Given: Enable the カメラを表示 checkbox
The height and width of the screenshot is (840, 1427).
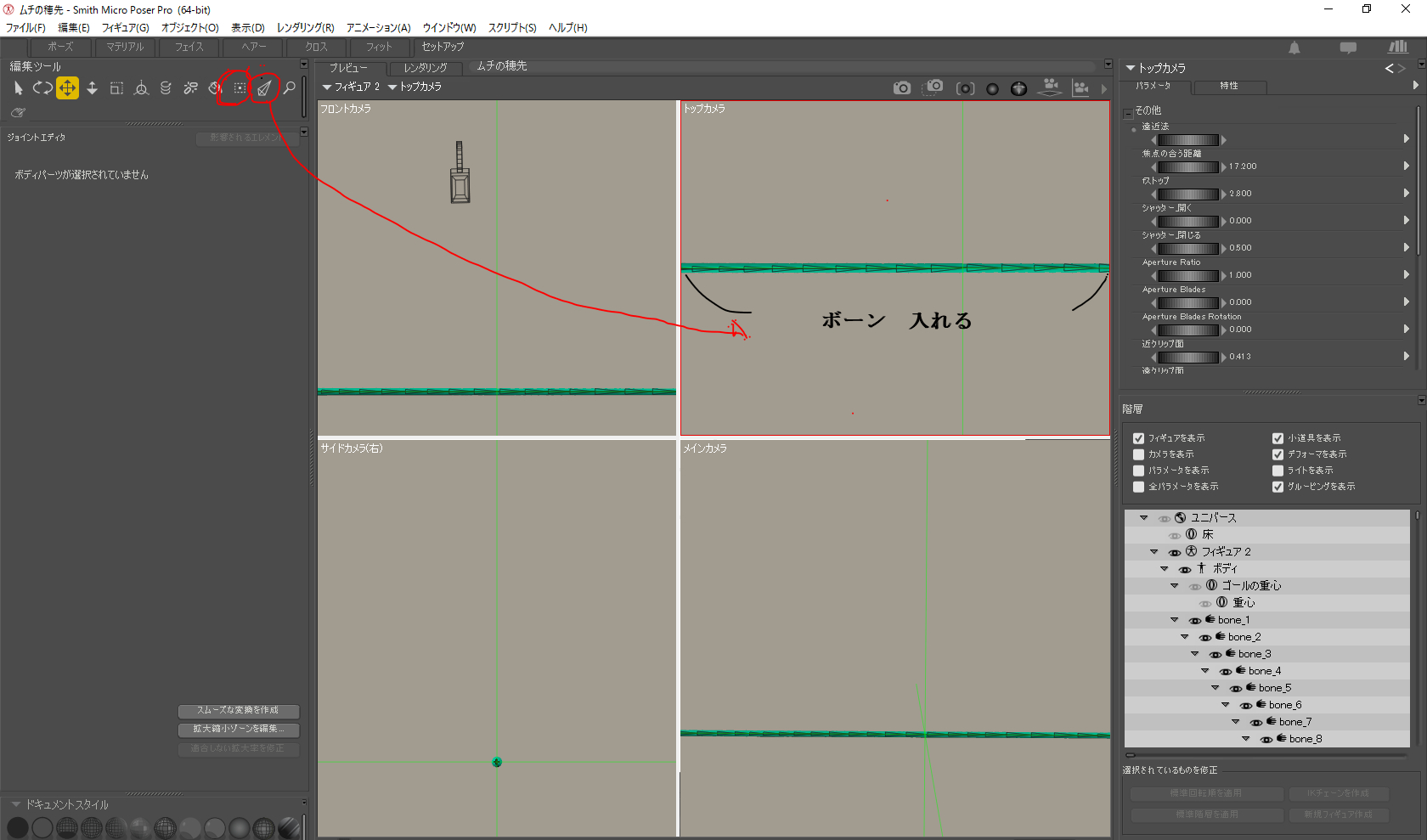Looking at the screenshot, I should 1138,454.
